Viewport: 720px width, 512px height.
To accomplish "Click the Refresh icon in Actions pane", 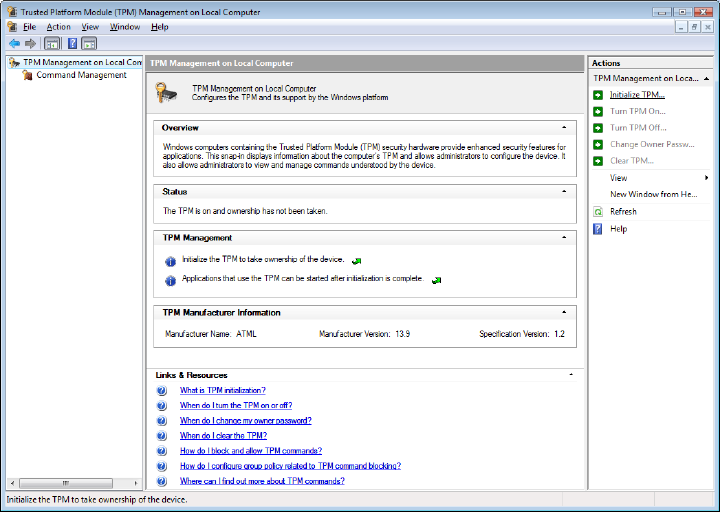I will pos(598,212).
